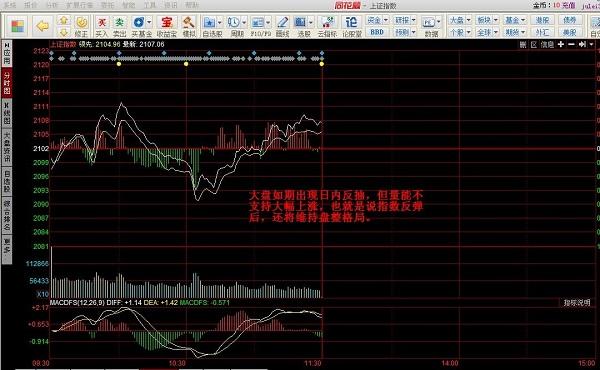
Task: Click the BBD button
Action: point(377,32)
